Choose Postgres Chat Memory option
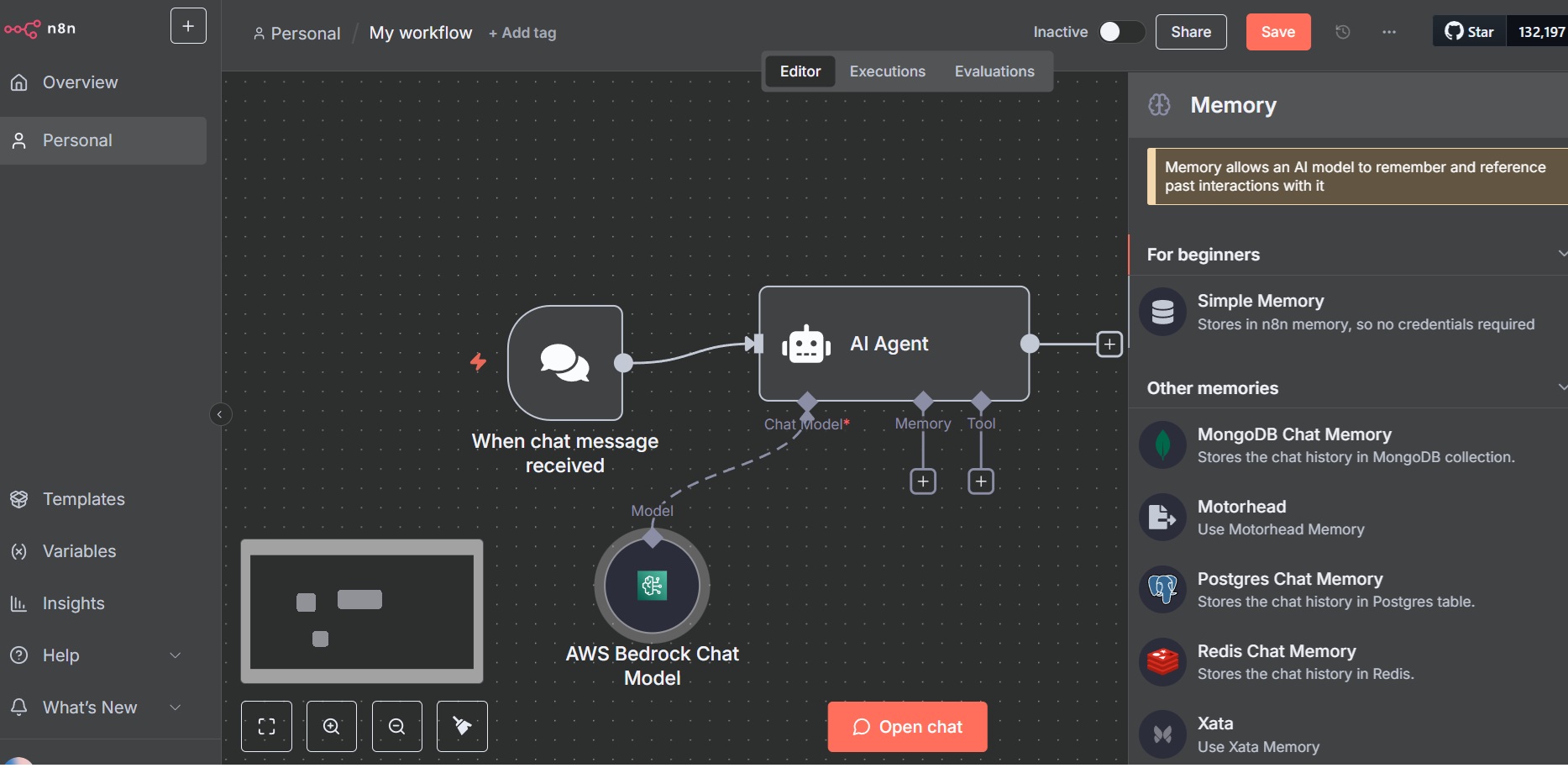 click(x=1348, y=590)
